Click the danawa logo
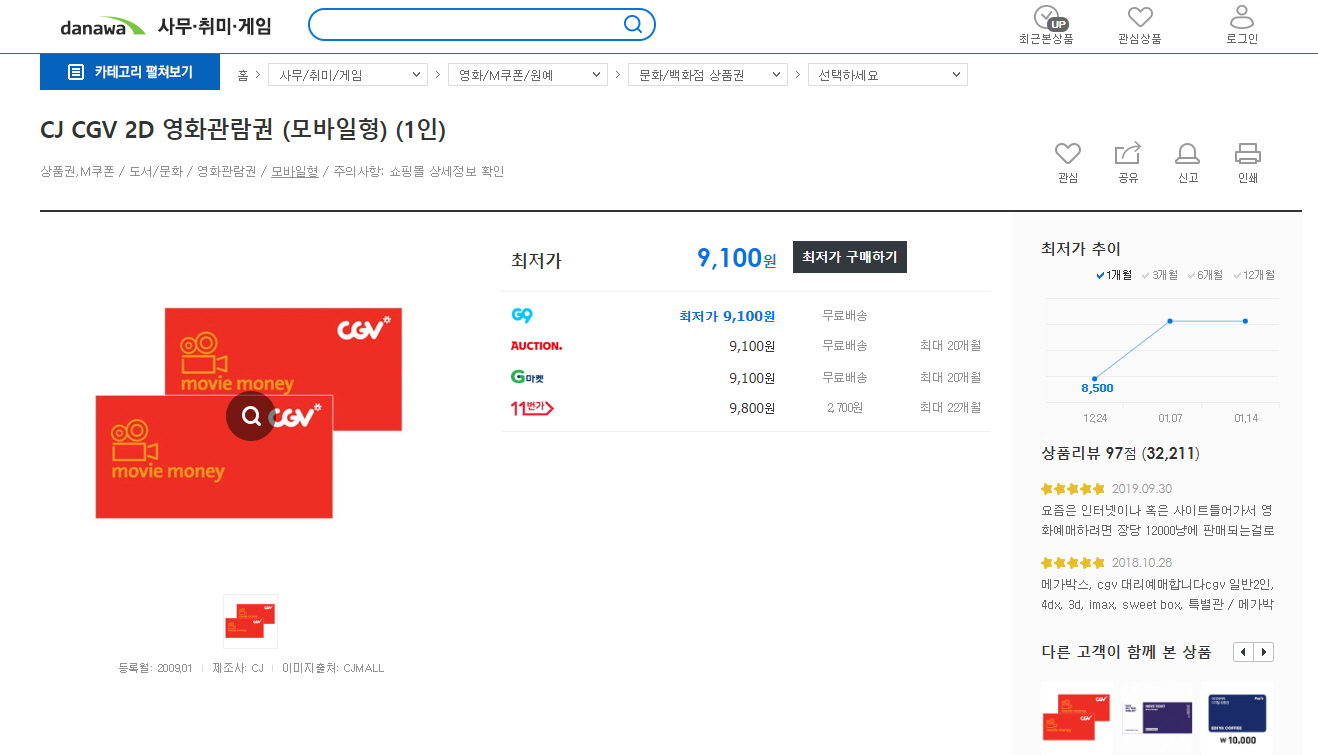1318x755 pixels. [x=102, y=26]
